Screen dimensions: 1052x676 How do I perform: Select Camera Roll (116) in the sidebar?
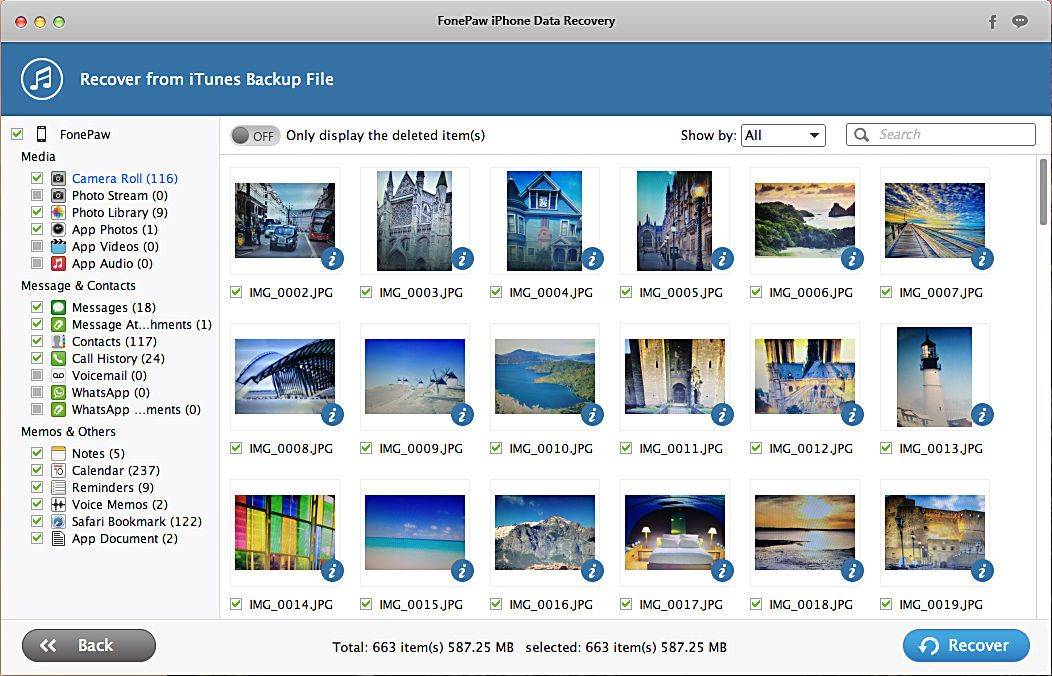point(124,179)
